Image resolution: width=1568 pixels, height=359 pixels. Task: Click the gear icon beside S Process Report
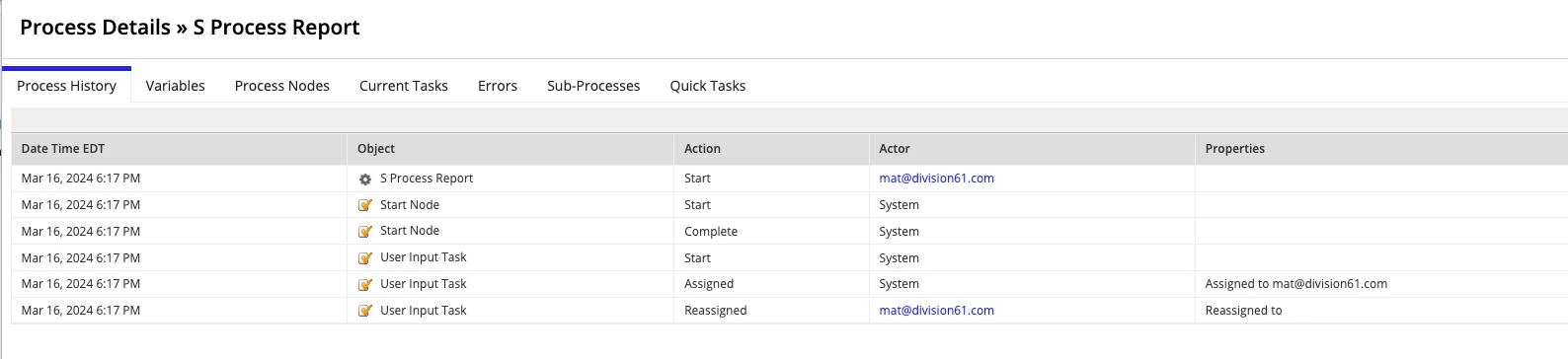point(365,179)
